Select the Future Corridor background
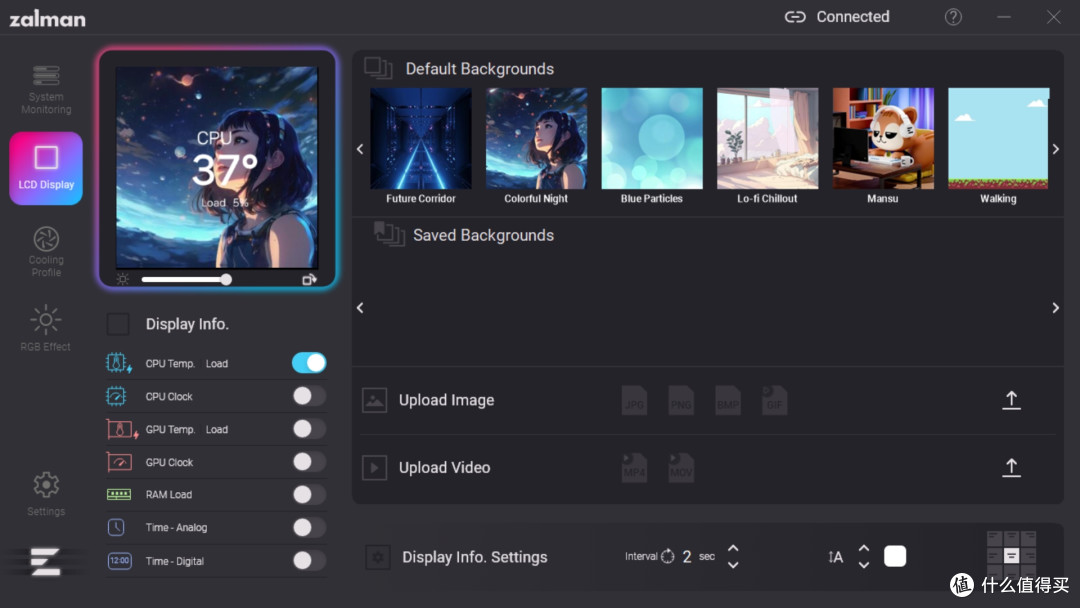 [421, 138]
